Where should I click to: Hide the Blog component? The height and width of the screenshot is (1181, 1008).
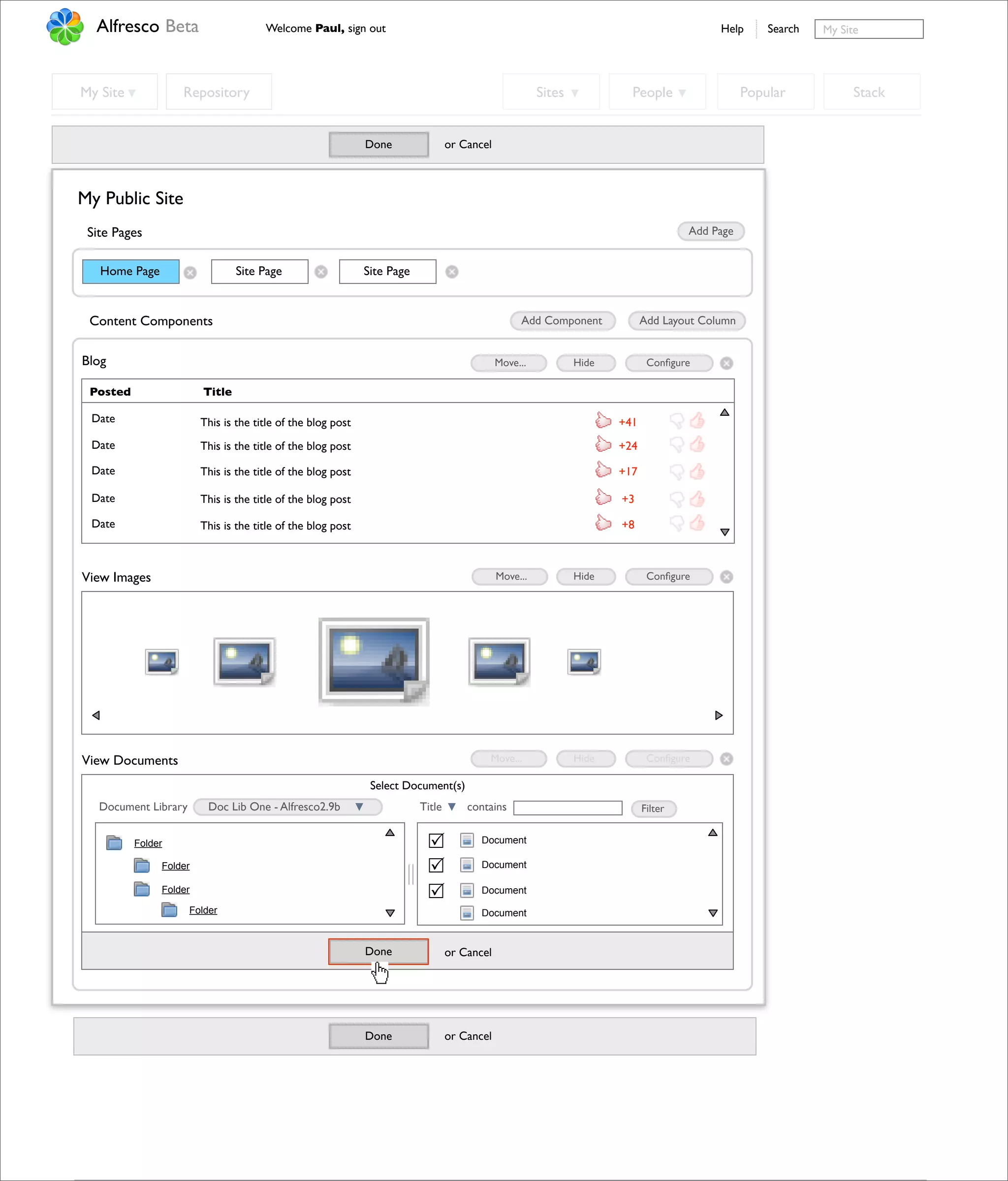[x=586, y=363]
